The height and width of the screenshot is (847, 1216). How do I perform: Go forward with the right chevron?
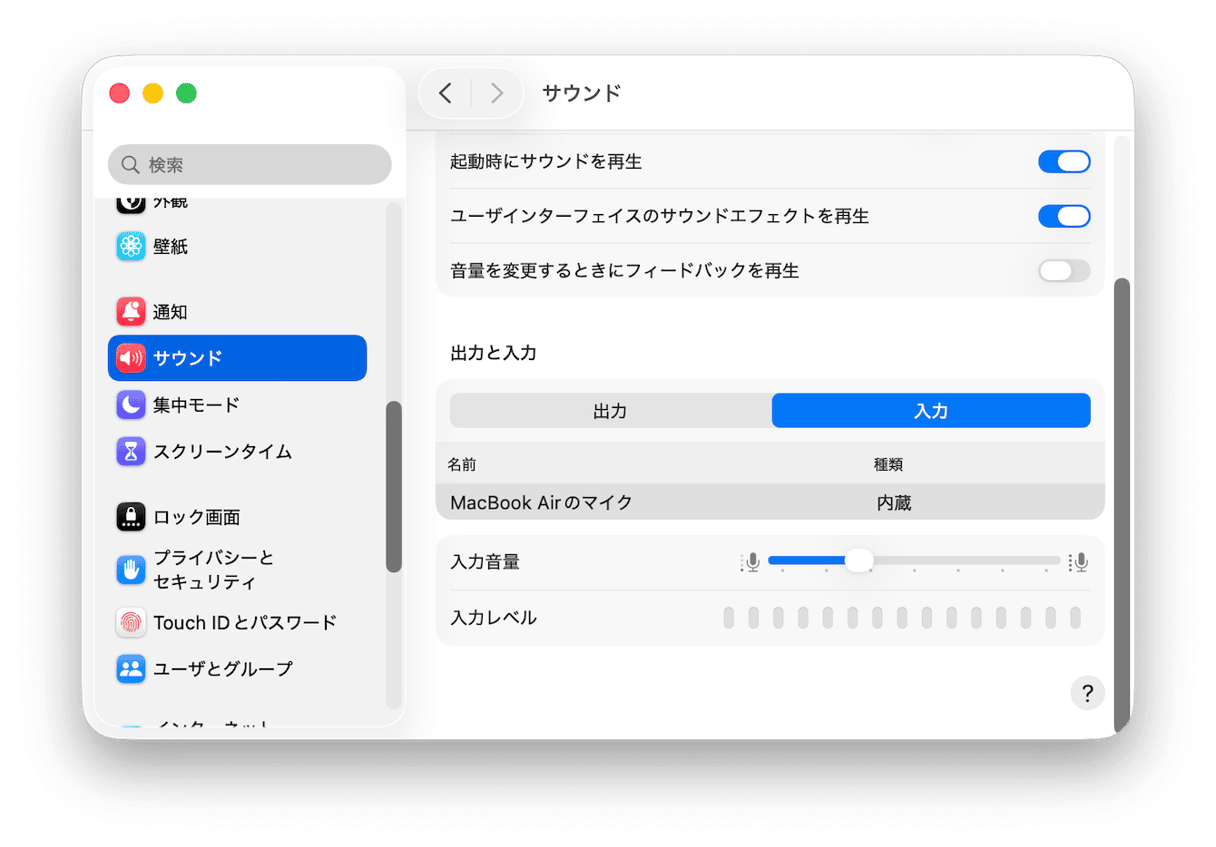(496, 93)
